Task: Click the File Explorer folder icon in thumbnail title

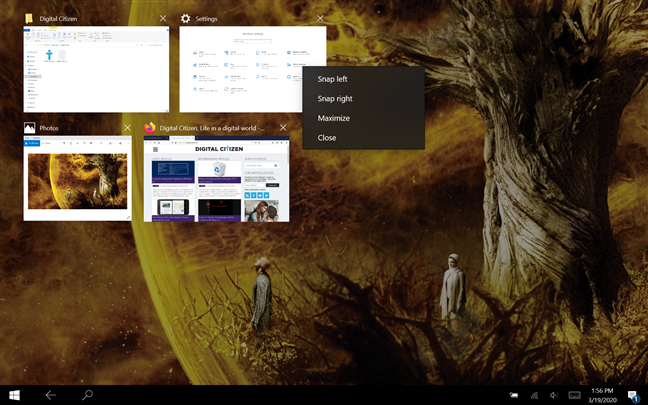Action: point(29,18)
